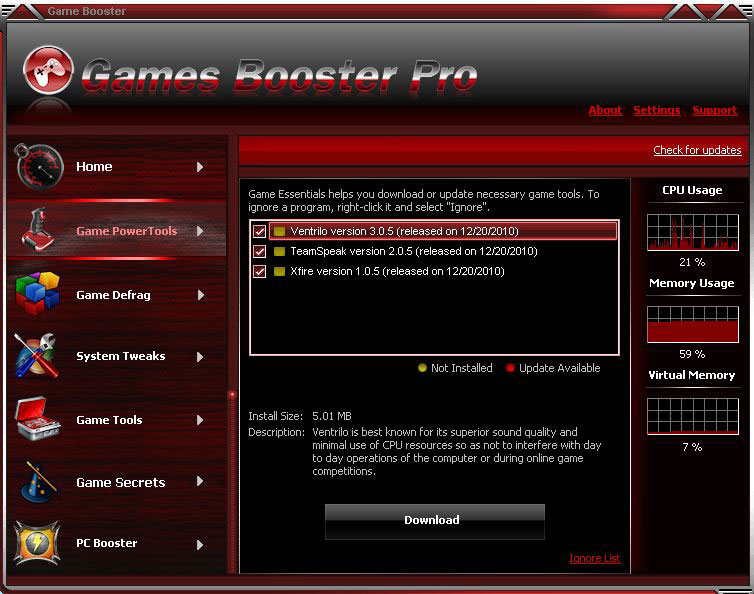Expand the Game PowerTools arrow
Image resolution: width=754 pixels, height=594 pixels.
point(200,231)
